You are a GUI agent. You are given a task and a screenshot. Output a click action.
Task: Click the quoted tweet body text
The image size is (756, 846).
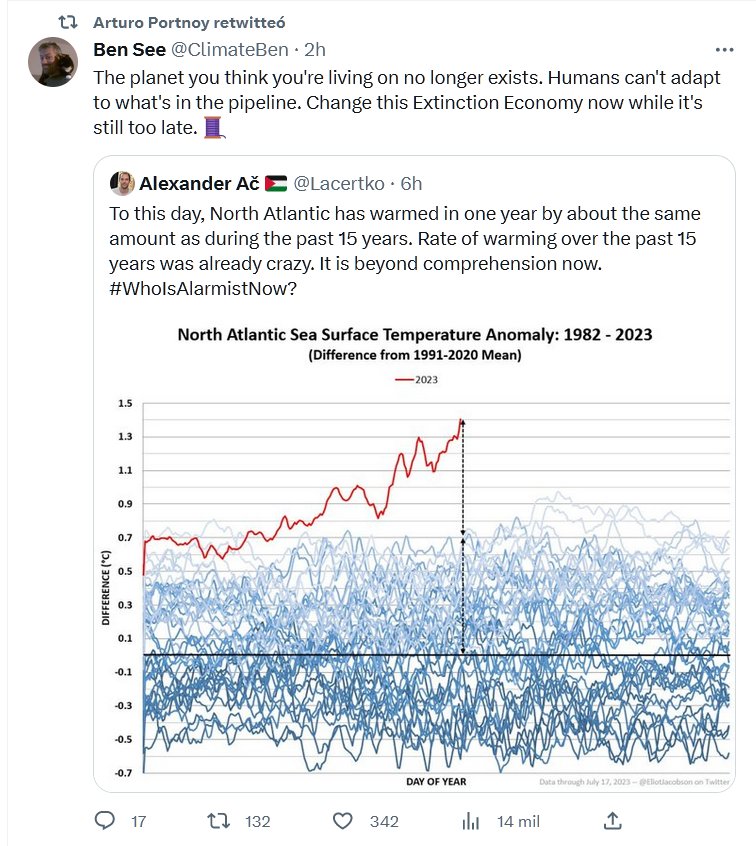click(x=400, y=240)
